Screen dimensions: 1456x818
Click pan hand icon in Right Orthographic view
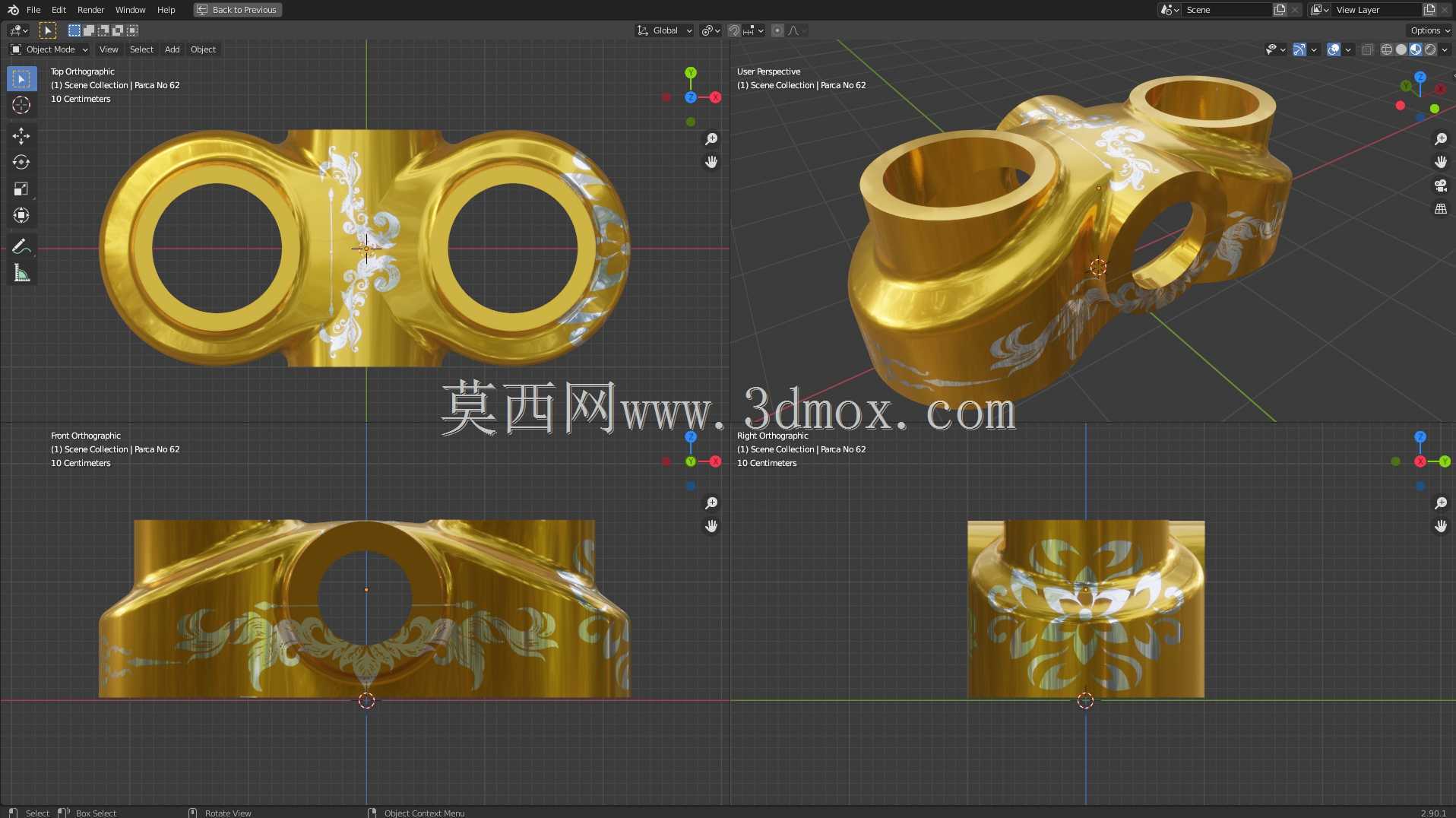click(1441, 526)
